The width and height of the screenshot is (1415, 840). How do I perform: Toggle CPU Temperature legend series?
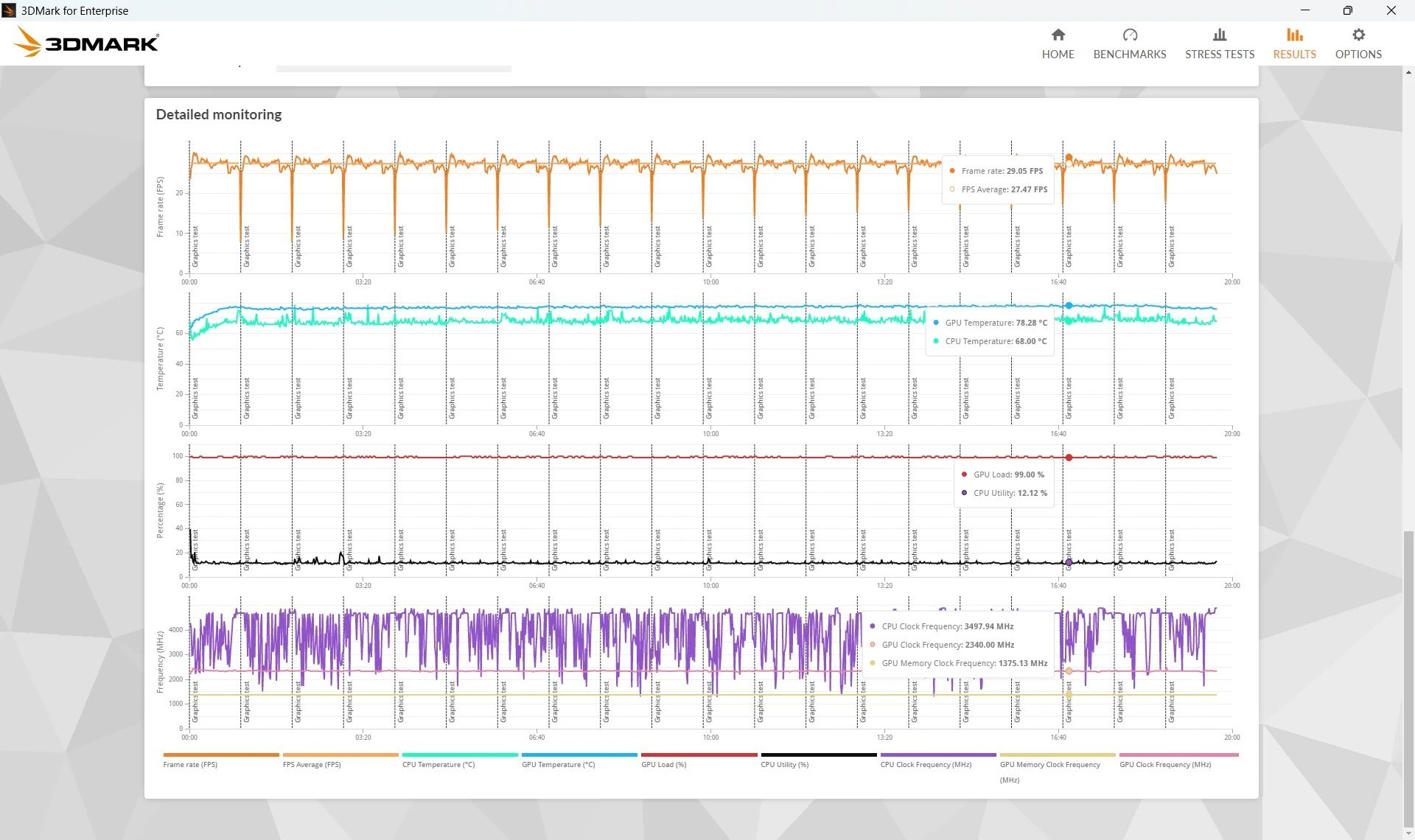pyautogui.click(x=438, y=764)
